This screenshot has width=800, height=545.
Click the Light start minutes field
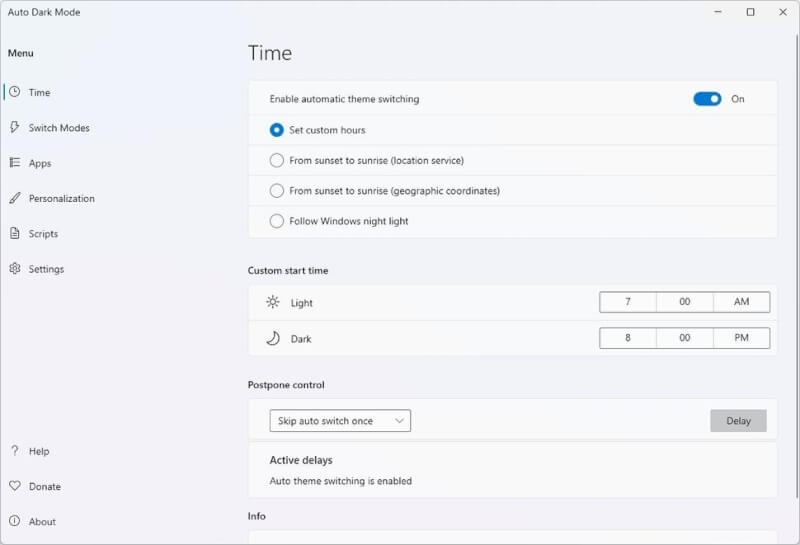(x=685, y=302)
